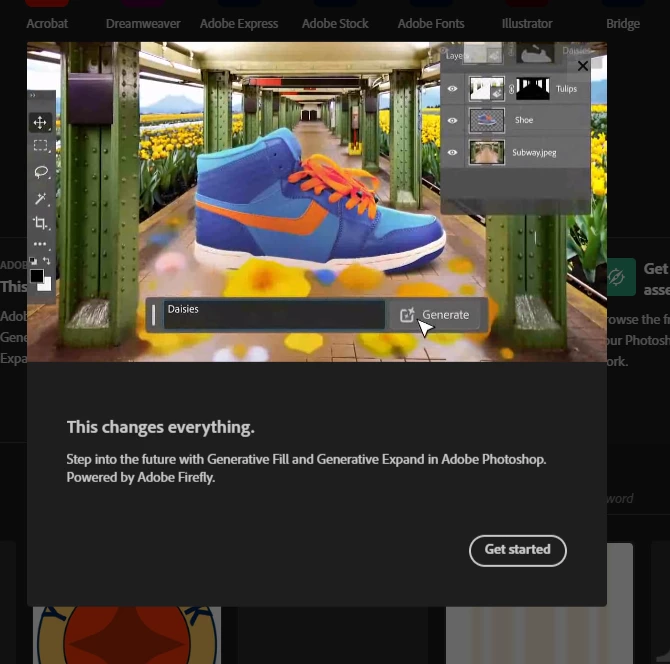Screen dimensions: 670x664
Task: Select the Subway.jpeg layer thumbnail
Action: coord(487,153)
